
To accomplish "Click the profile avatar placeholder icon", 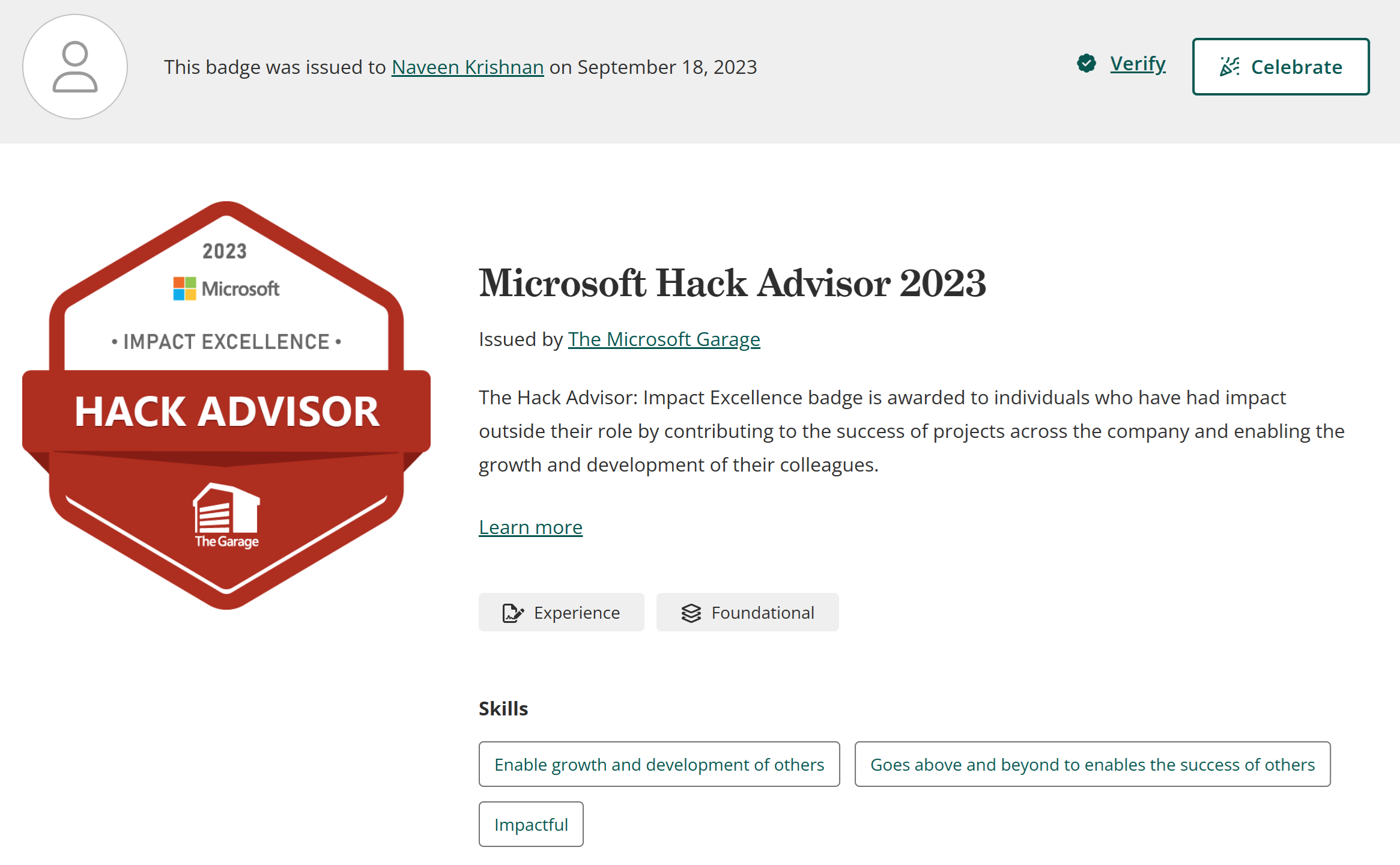I will [x=75, y=67].
